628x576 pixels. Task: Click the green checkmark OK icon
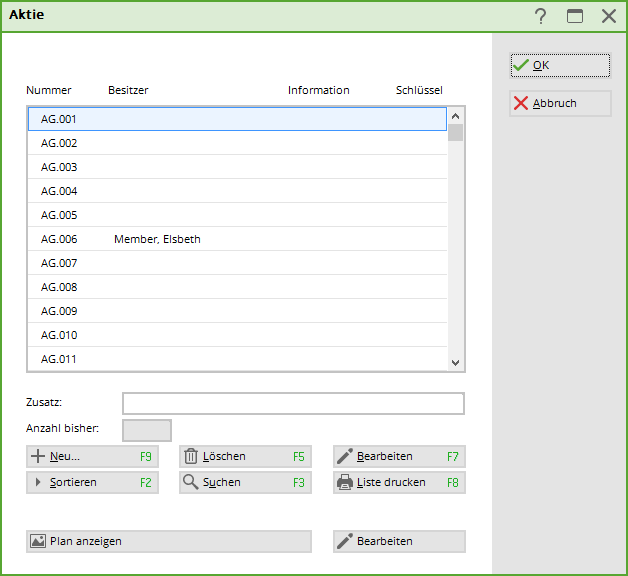pyautogui.click(x=520, y=66)
